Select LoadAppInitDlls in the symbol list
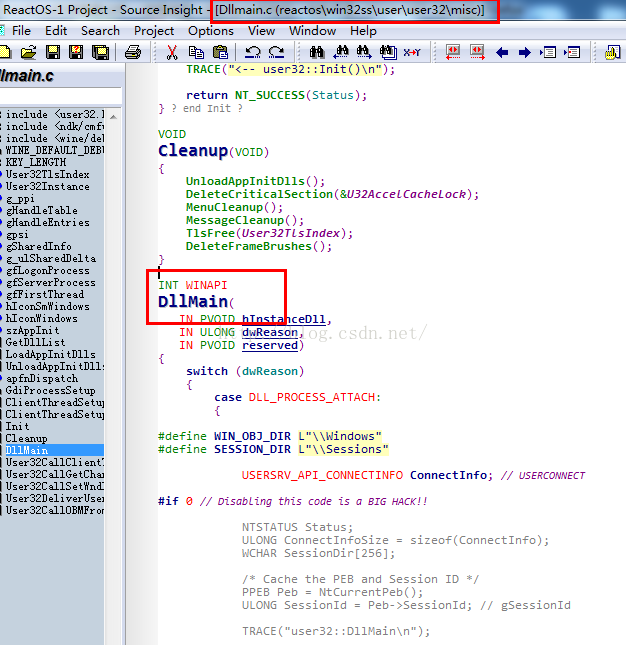 50,354
